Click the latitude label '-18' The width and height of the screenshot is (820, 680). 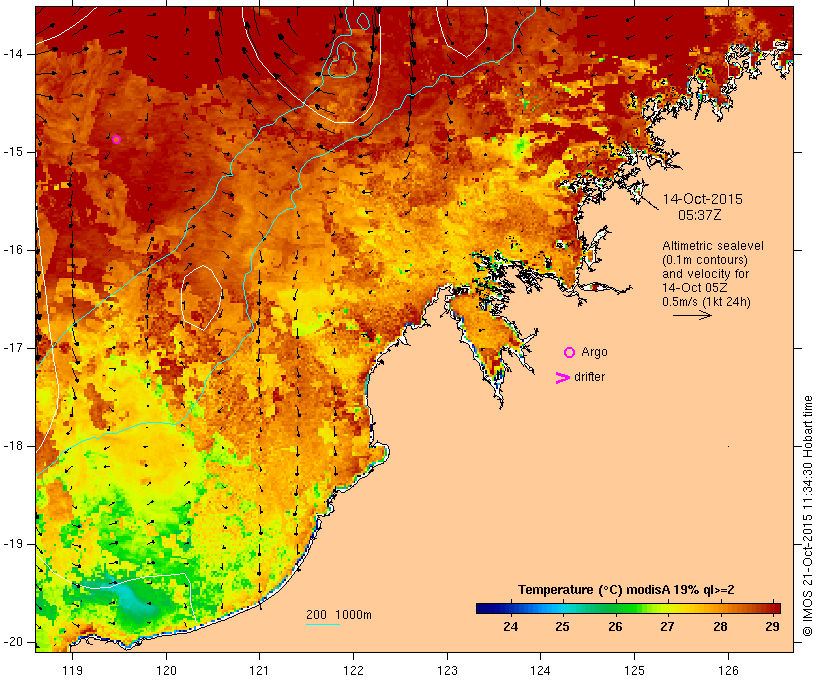[13, 446]
